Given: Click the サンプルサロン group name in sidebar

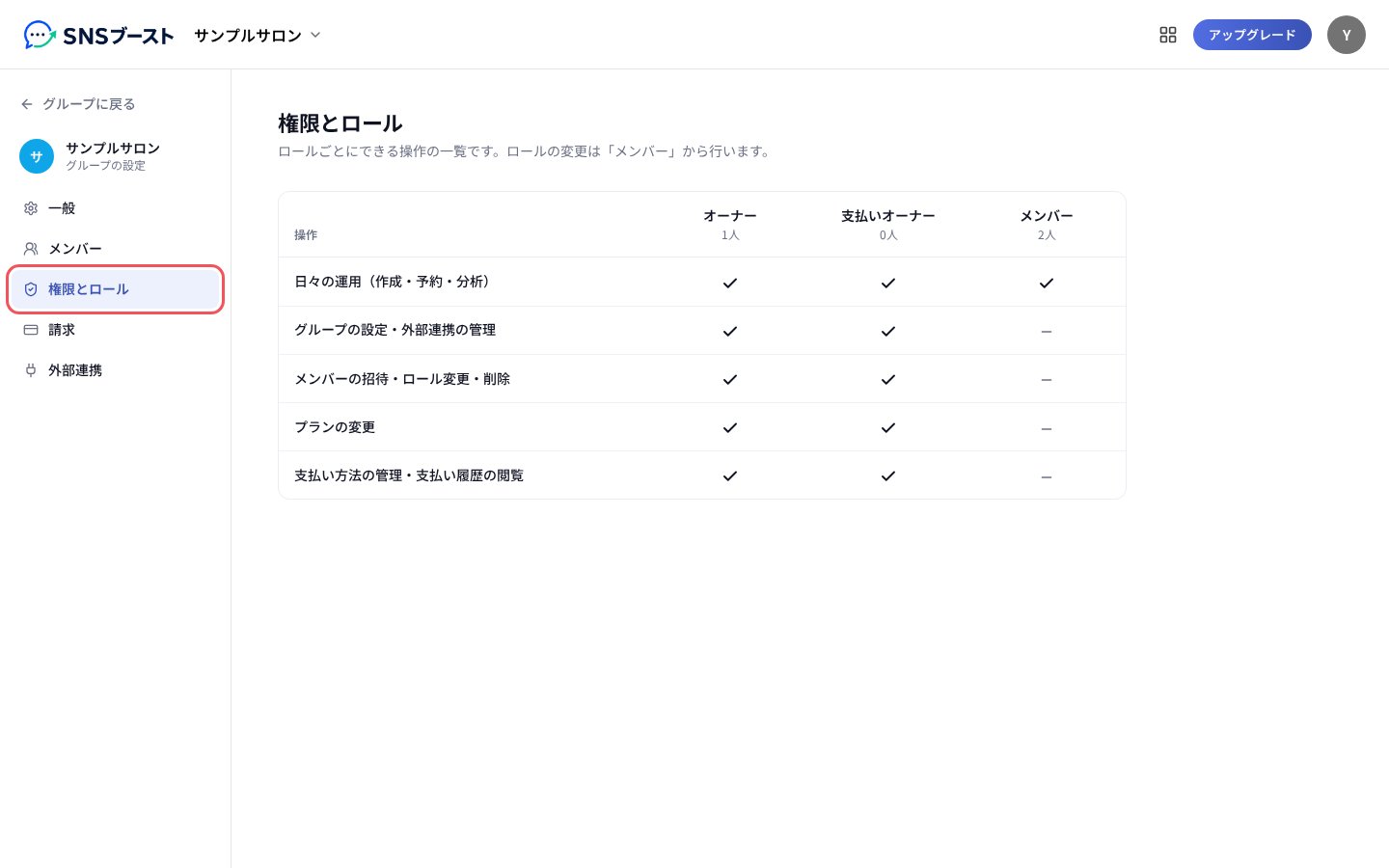Looking at the screenshot, I should [113, 148].
